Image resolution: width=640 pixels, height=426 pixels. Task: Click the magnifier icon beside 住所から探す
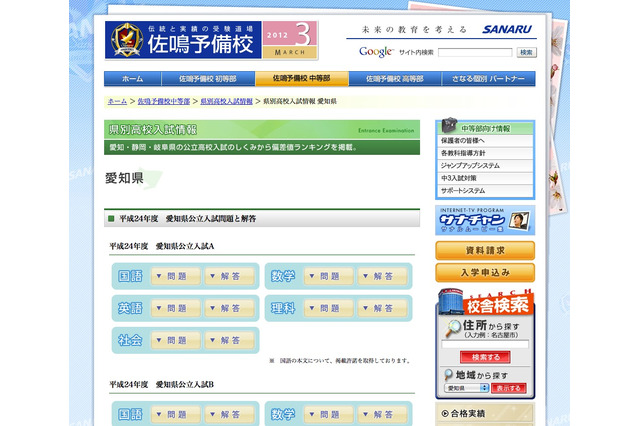(x=451, y=328)
